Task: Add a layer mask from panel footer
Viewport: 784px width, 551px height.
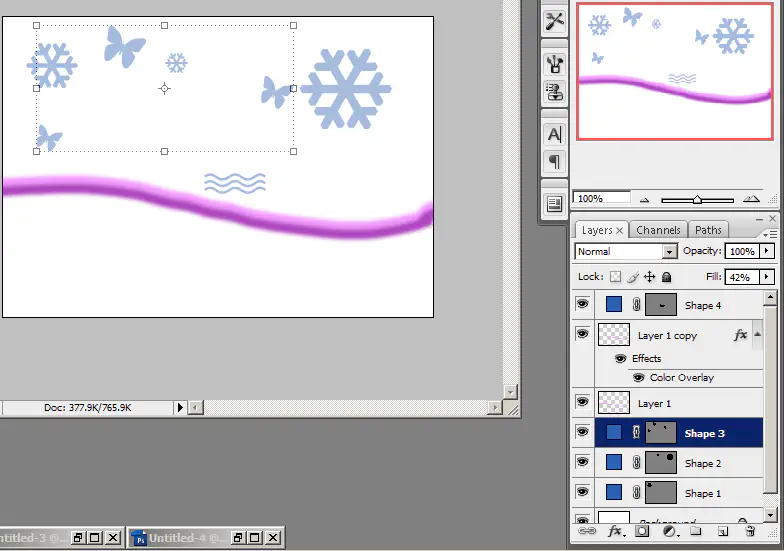Action: pos(642,531)
